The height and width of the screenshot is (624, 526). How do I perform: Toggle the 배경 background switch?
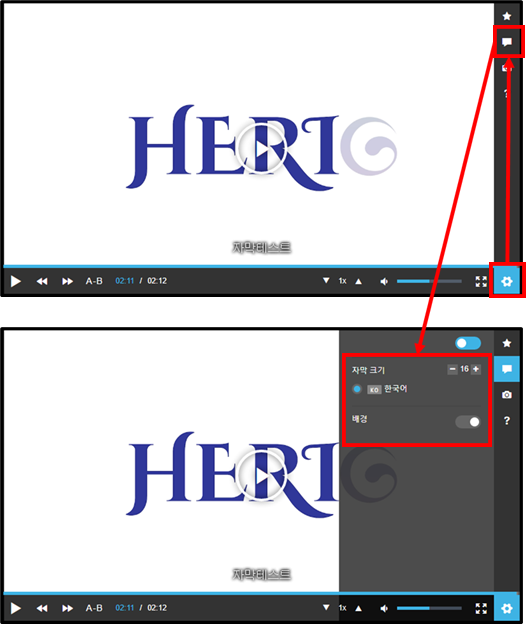pyautogui.click(x=468, y=422)
